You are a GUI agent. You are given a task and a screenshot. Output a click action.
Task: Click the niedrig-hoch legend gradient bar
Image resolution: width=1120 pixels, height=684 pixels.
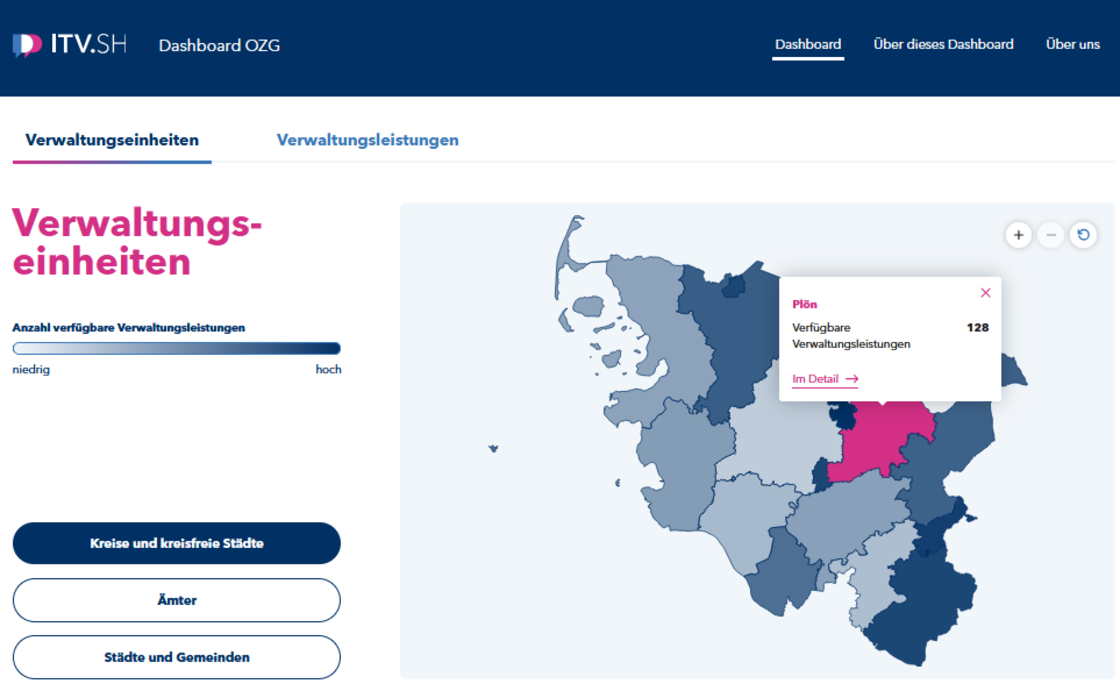tap(176, 349)
